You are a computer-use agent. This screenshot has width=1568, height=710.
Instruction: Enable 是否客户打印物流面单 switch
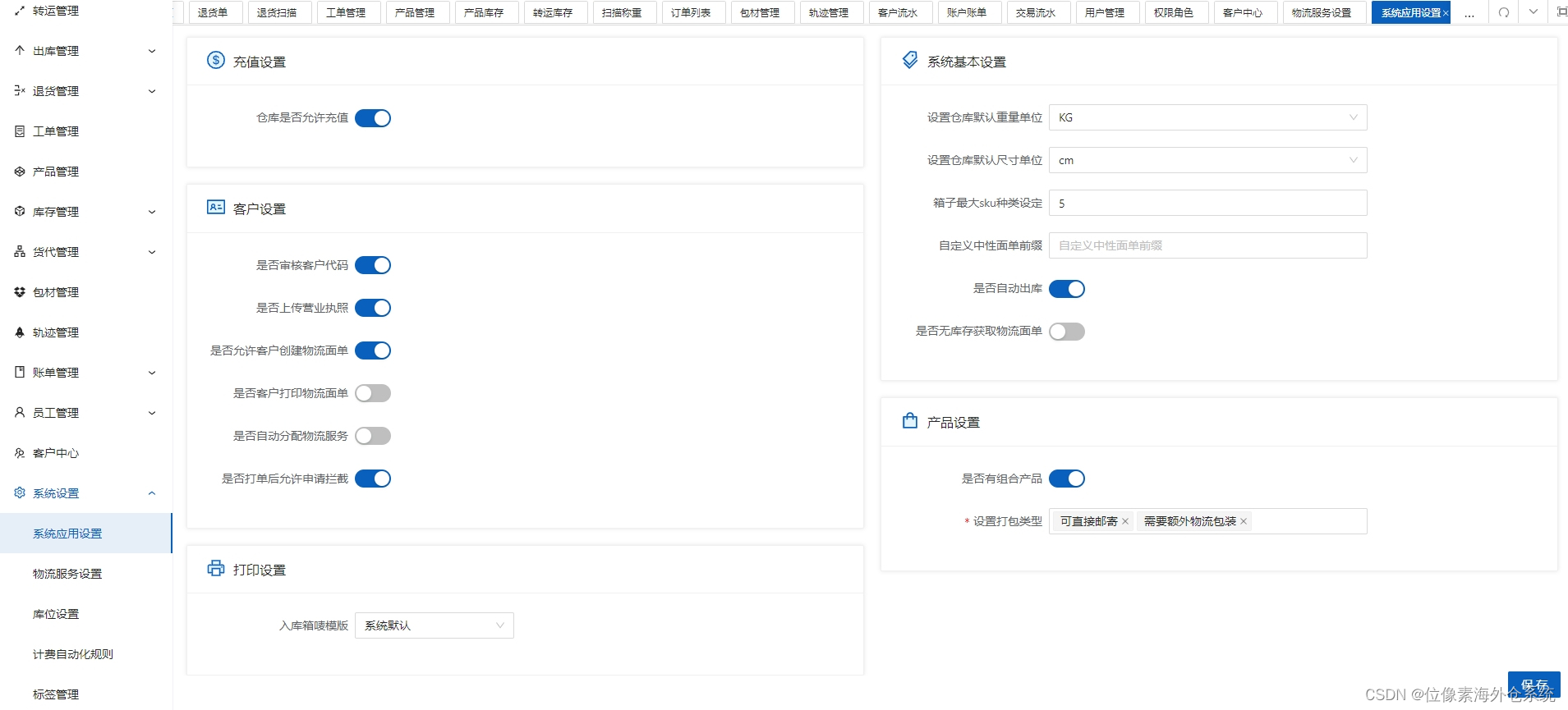(373, 393)
